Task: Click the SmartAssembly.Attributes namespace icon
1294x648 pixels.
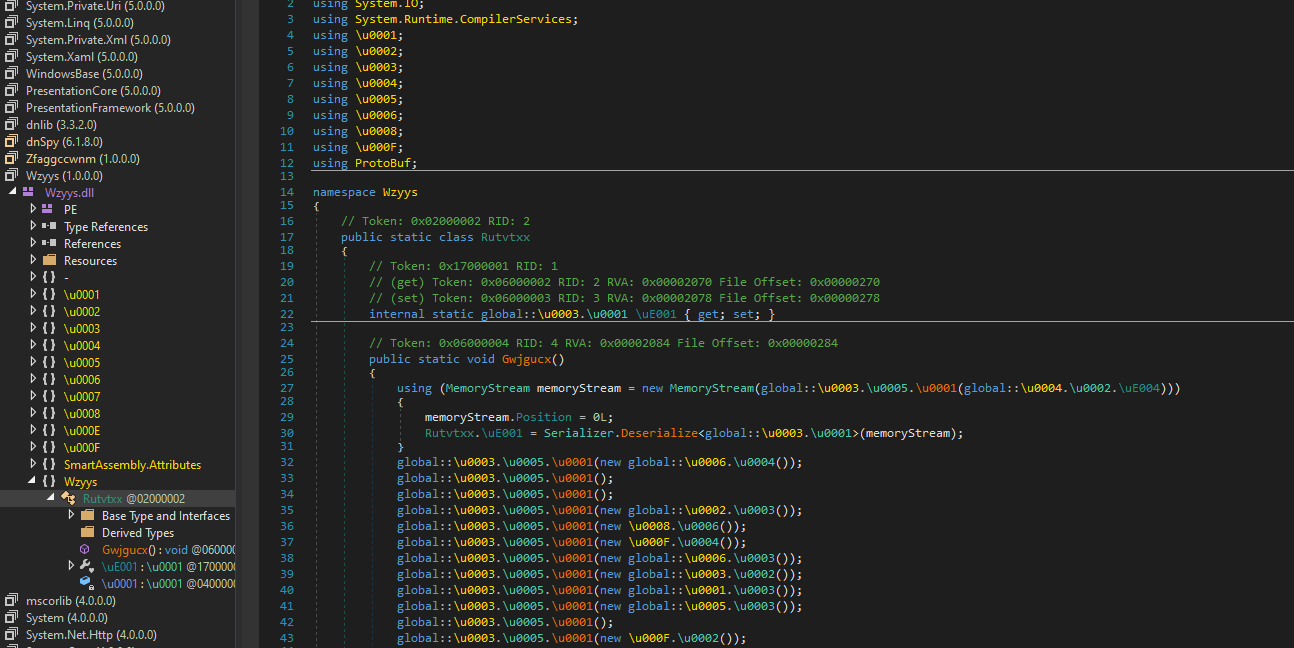Action: coord(48,465)
